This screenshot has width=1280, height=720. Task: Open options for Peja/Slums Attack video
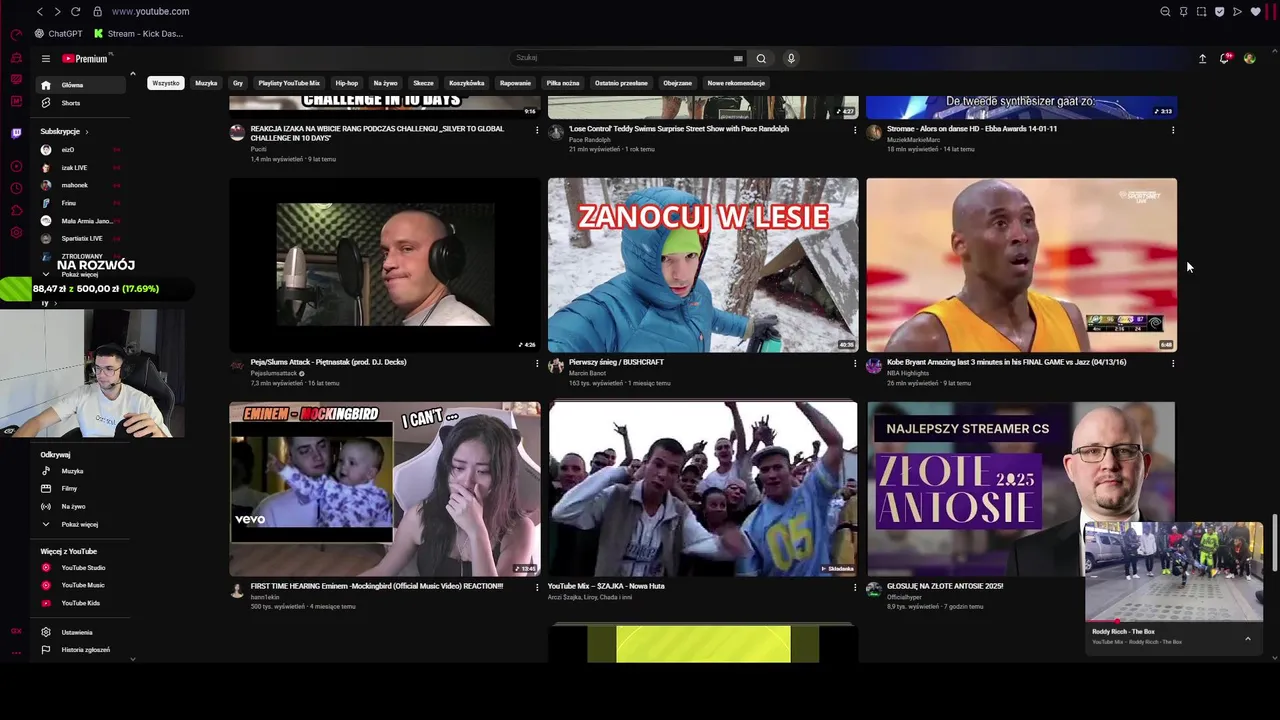[536, 363]
